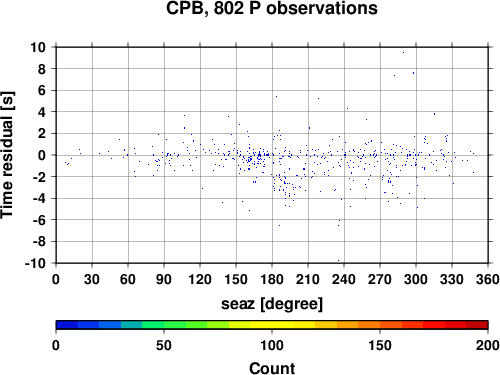Click the colorbar tick label 200

click(488, 346)
